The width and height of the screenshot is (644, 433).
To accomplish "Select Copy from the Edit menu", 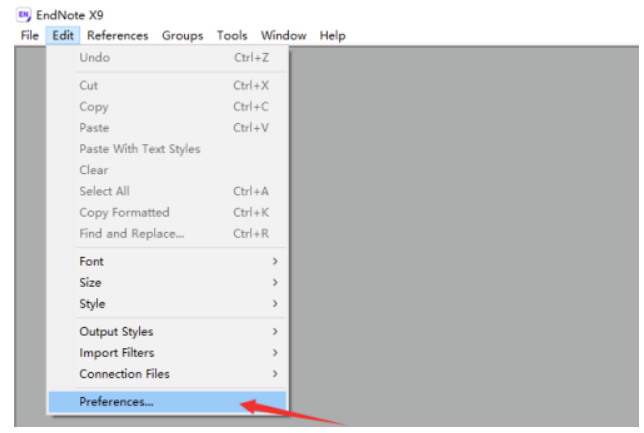I will [x=168, y=107].
